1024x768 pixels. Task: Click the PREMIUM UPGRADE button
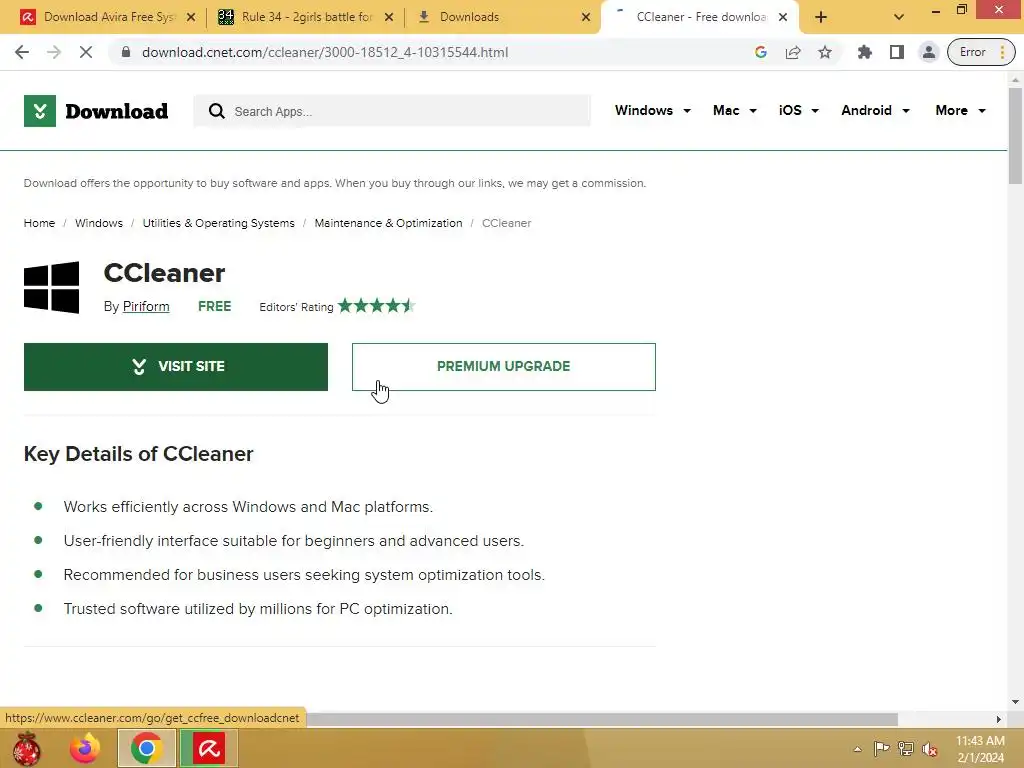pyautogui.click(x=504, y=367)
